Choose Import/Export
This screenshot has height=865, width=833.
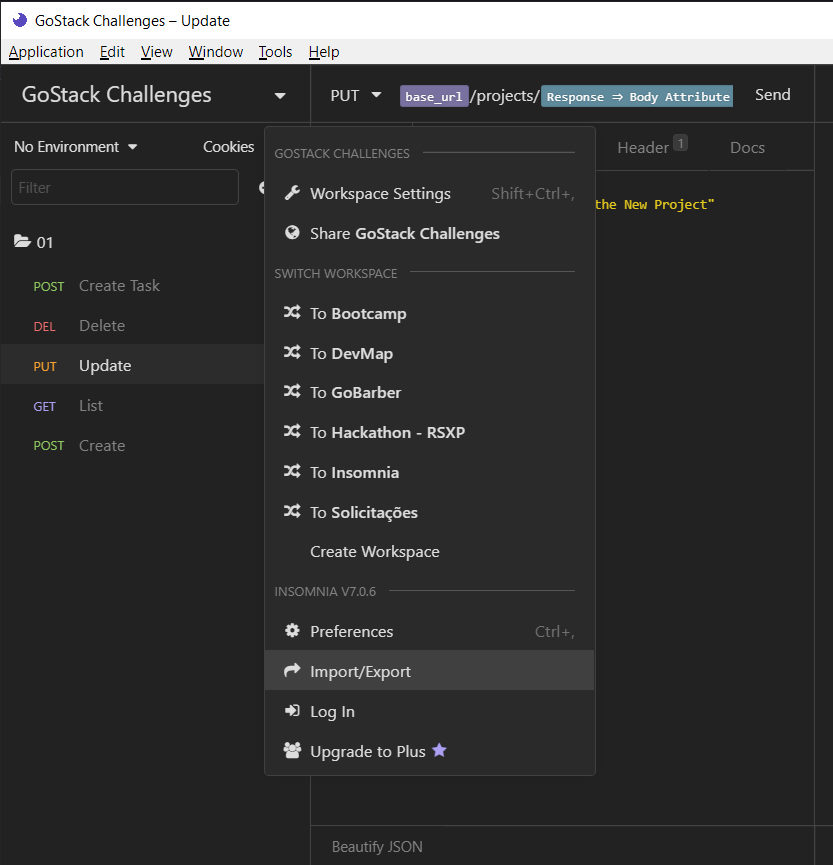click(429, 671)
